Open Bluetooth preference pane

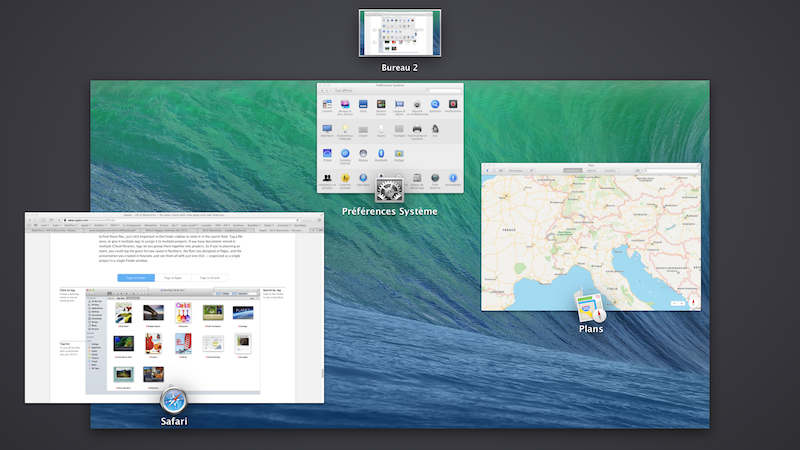(x=381, y=155)
